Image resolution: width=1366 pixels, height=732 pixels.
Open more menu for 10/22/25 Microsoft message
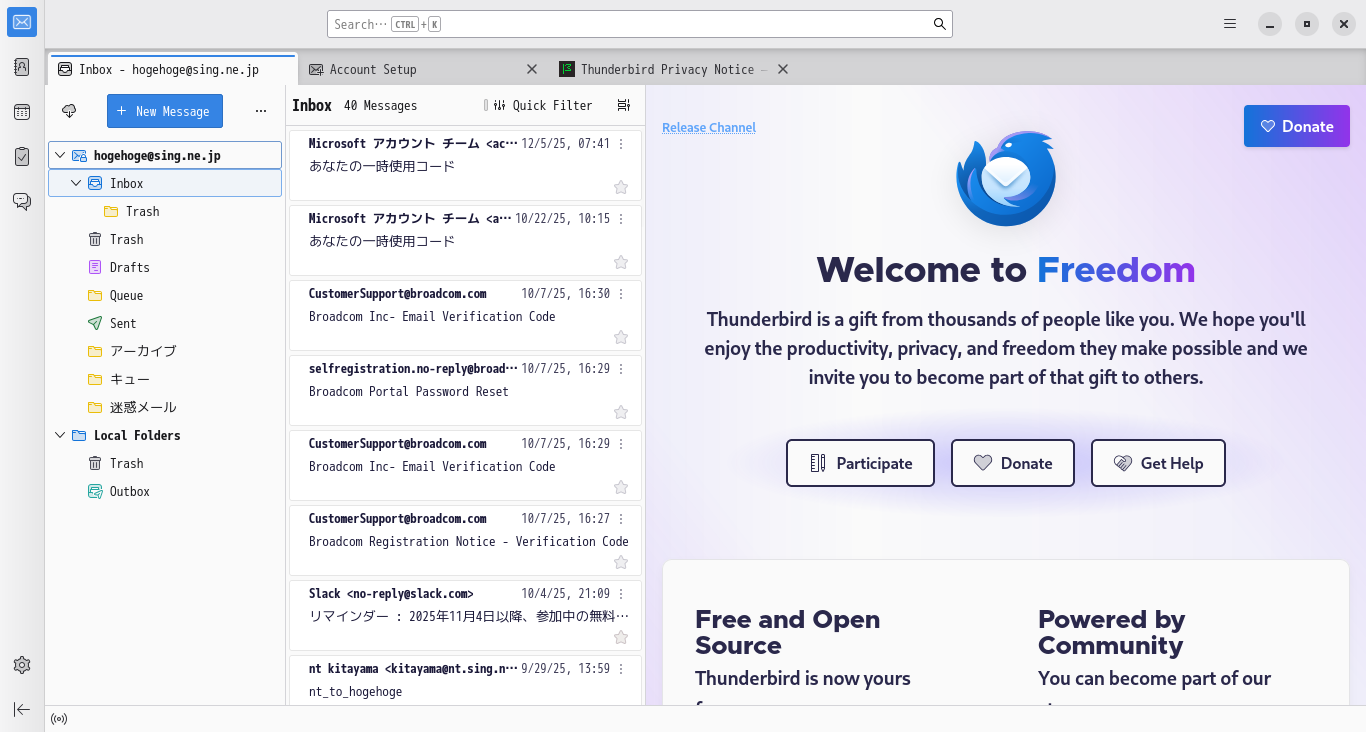[x=621, y=219]
